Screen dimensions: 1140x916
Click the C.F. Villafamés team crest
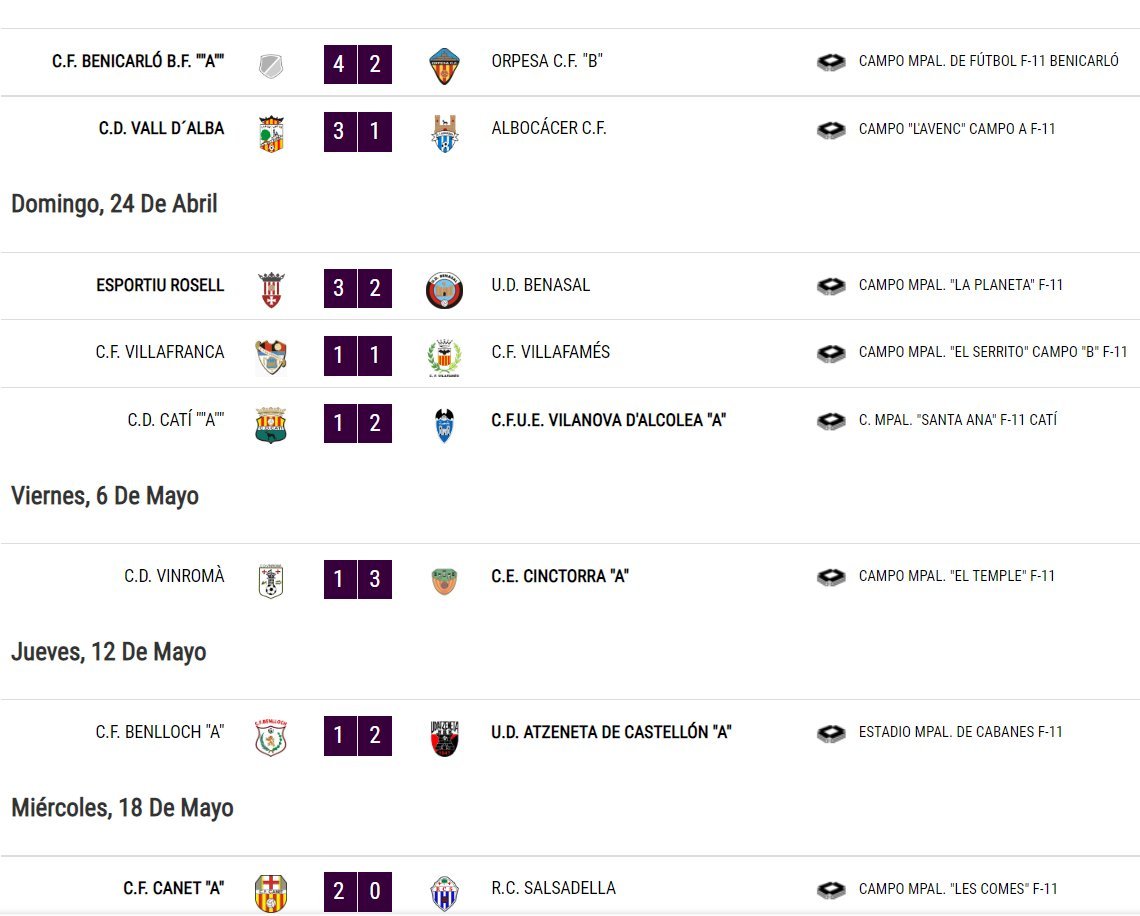click(x=444, y=358)
